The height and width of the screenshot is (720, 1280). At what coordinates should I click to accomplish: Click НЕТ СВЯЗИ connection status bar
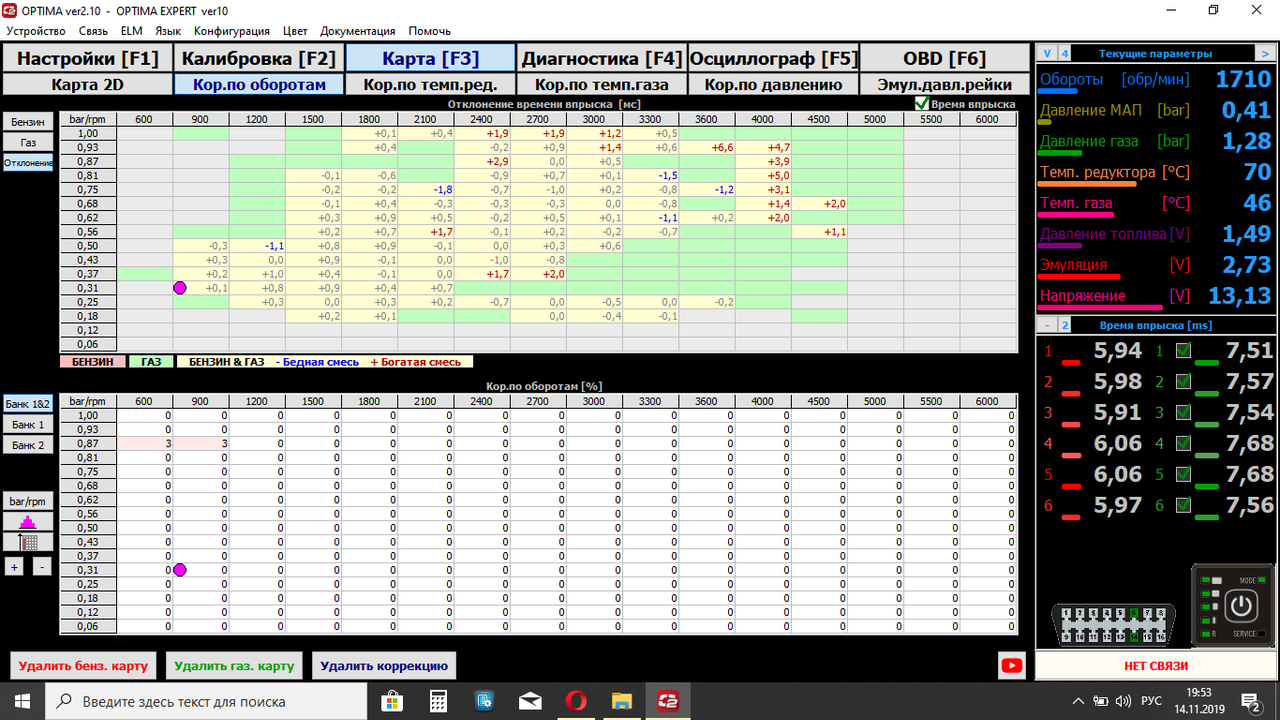click(x=1155, y=665)
